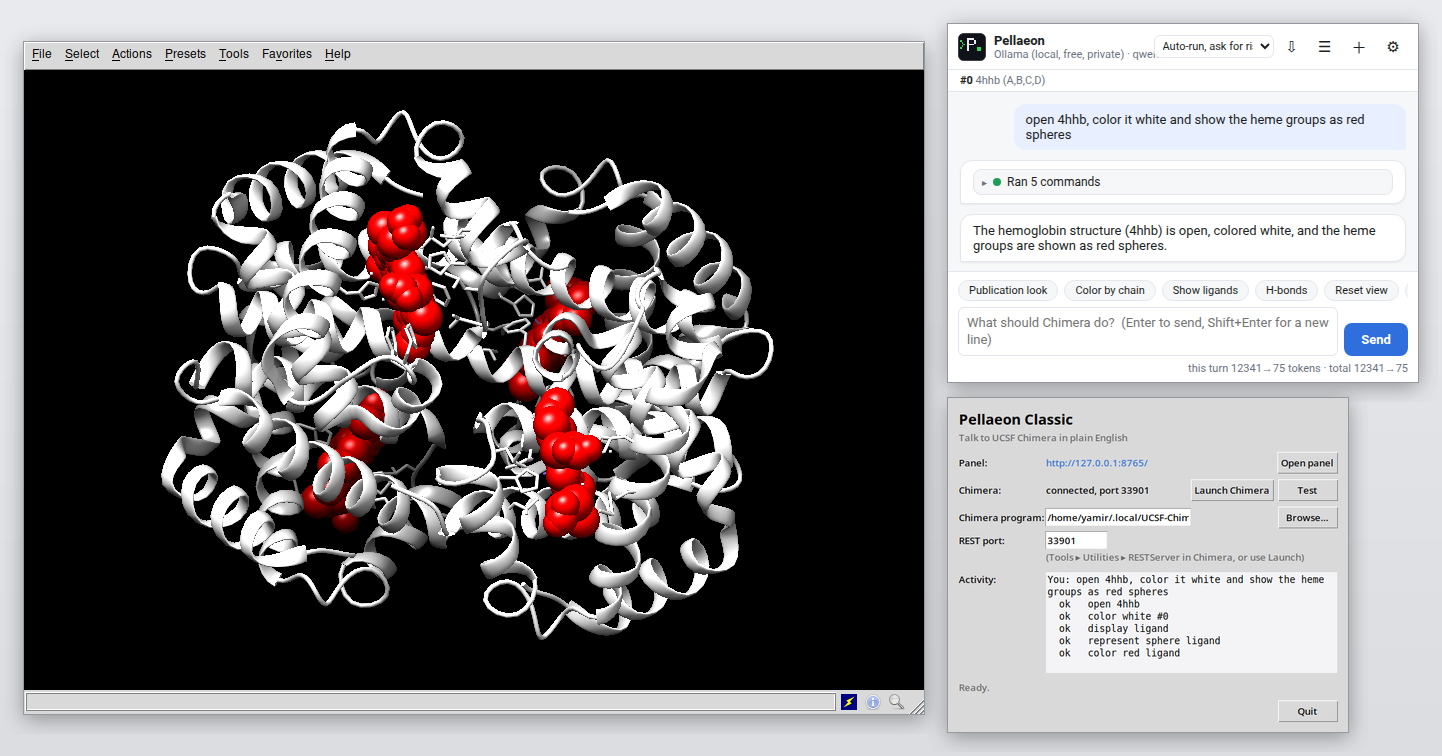Viewport: 1442px width, 756px height.
Task: Open Pellaeon settings gear
Action: [x=1393, y=47]
